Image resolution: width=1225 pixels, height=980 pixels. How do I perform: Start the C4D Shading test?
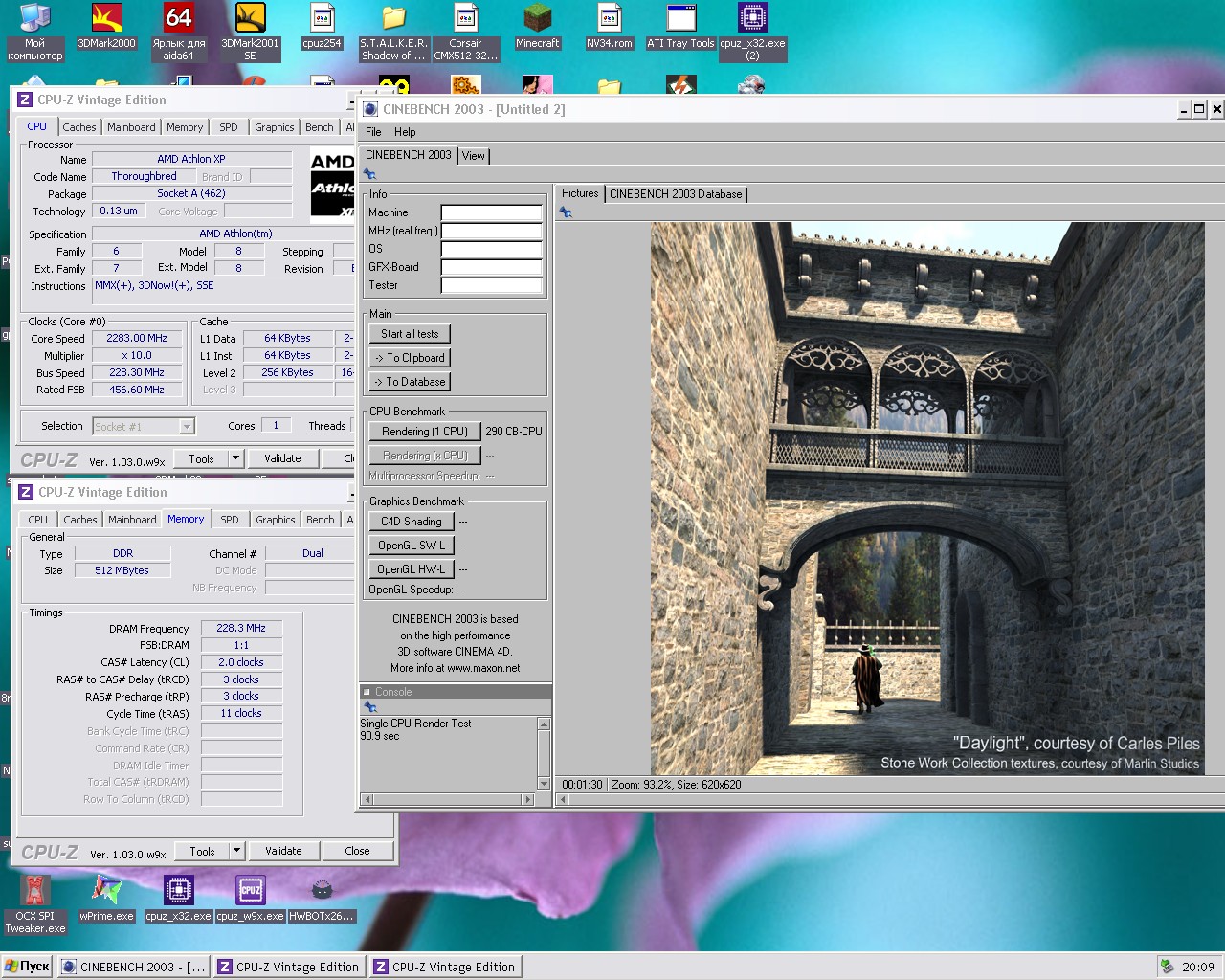click(x=411, y=522)
